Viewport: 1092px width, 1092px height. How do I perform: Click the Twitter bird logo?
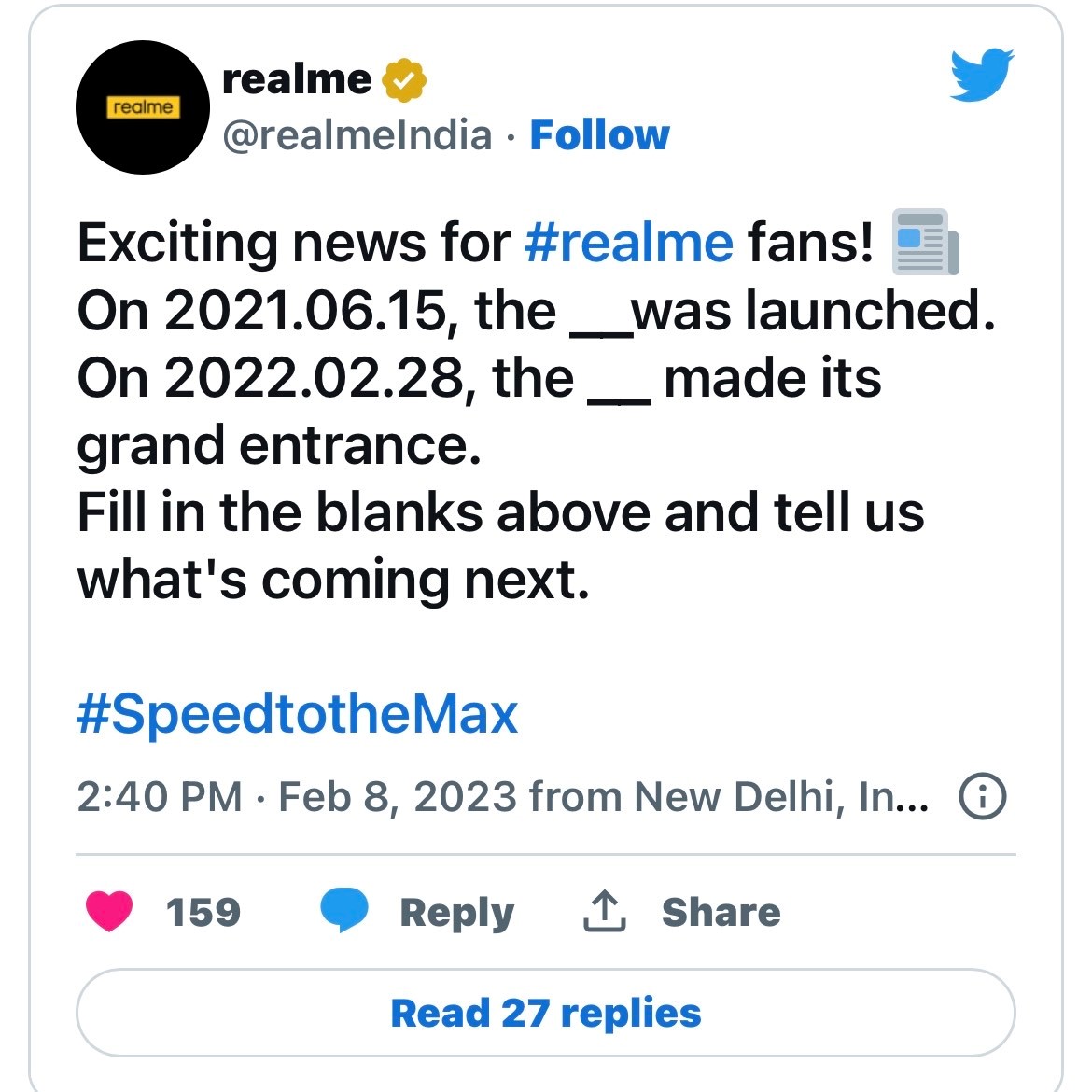coord(982,75)
